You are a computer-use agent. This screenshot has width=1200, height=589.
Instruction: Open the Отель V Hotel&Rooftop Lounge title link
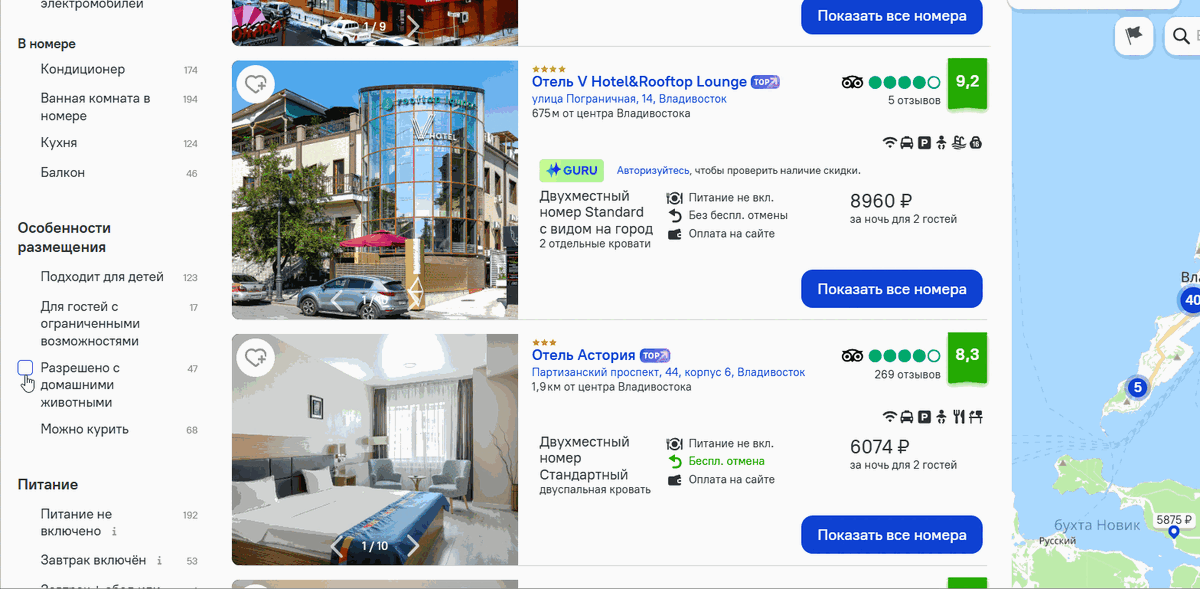639,81
